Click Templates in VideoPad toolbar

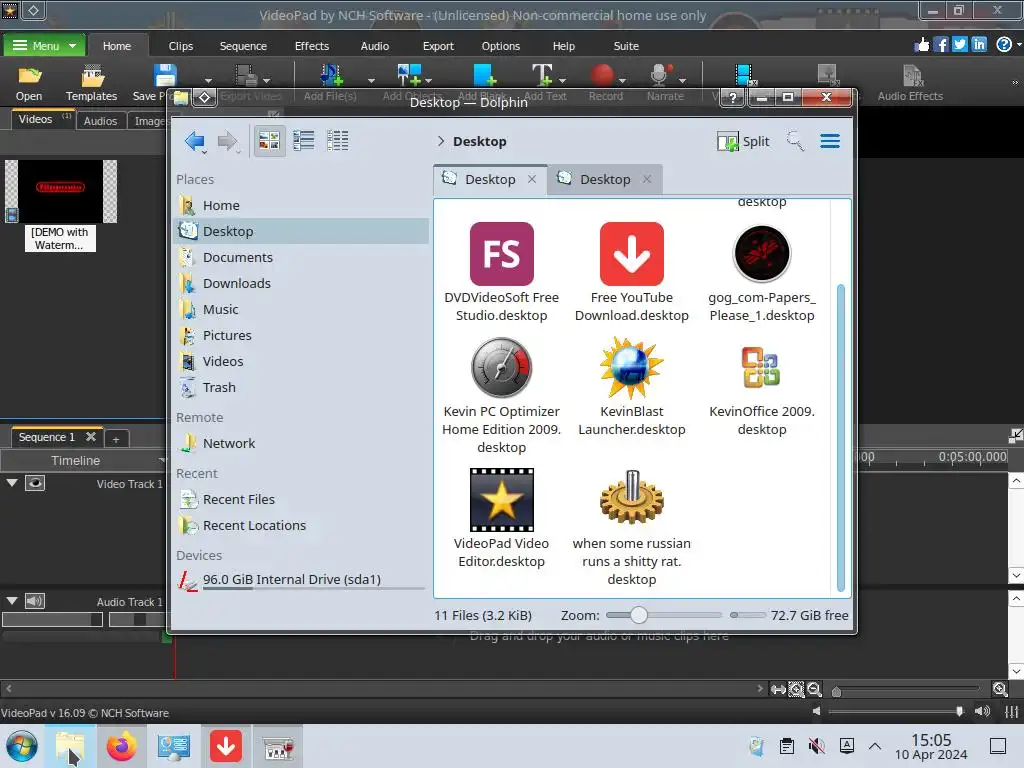click(x=91, y=84)
